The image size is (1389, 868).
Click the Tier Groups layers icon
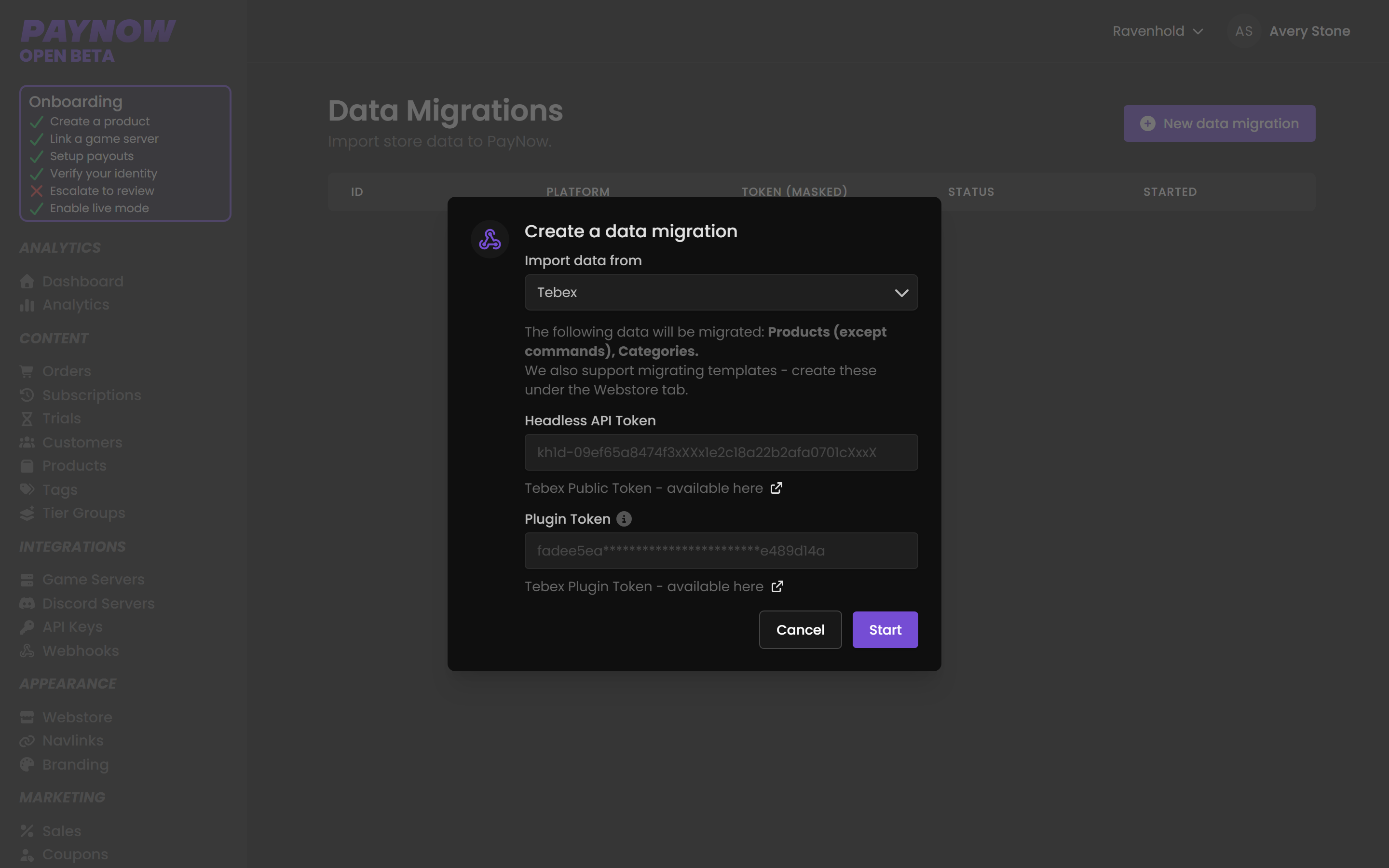click(x=27, y=513)
